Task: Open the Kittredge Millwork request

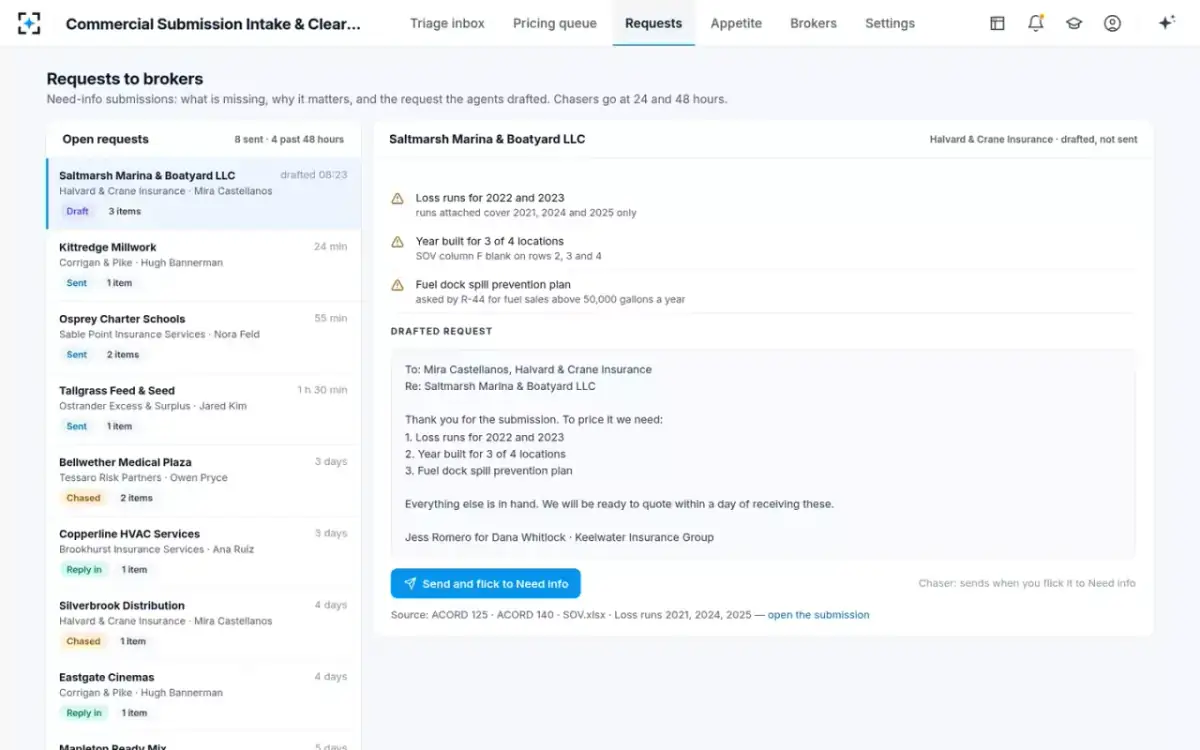Action: pos(204,265)
